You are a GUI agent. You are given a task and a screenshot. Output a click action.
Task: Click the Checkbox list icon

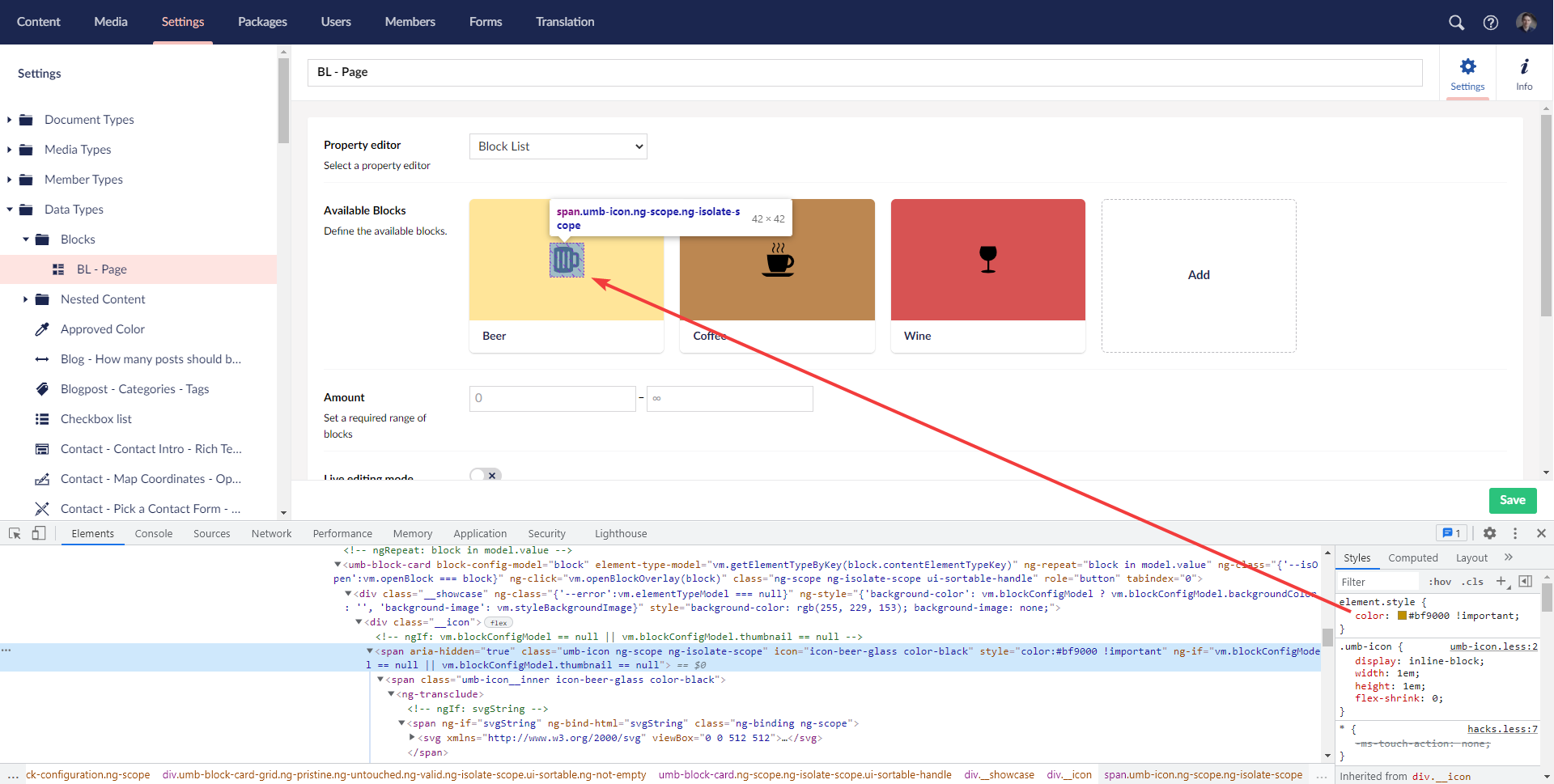[42, 419]
